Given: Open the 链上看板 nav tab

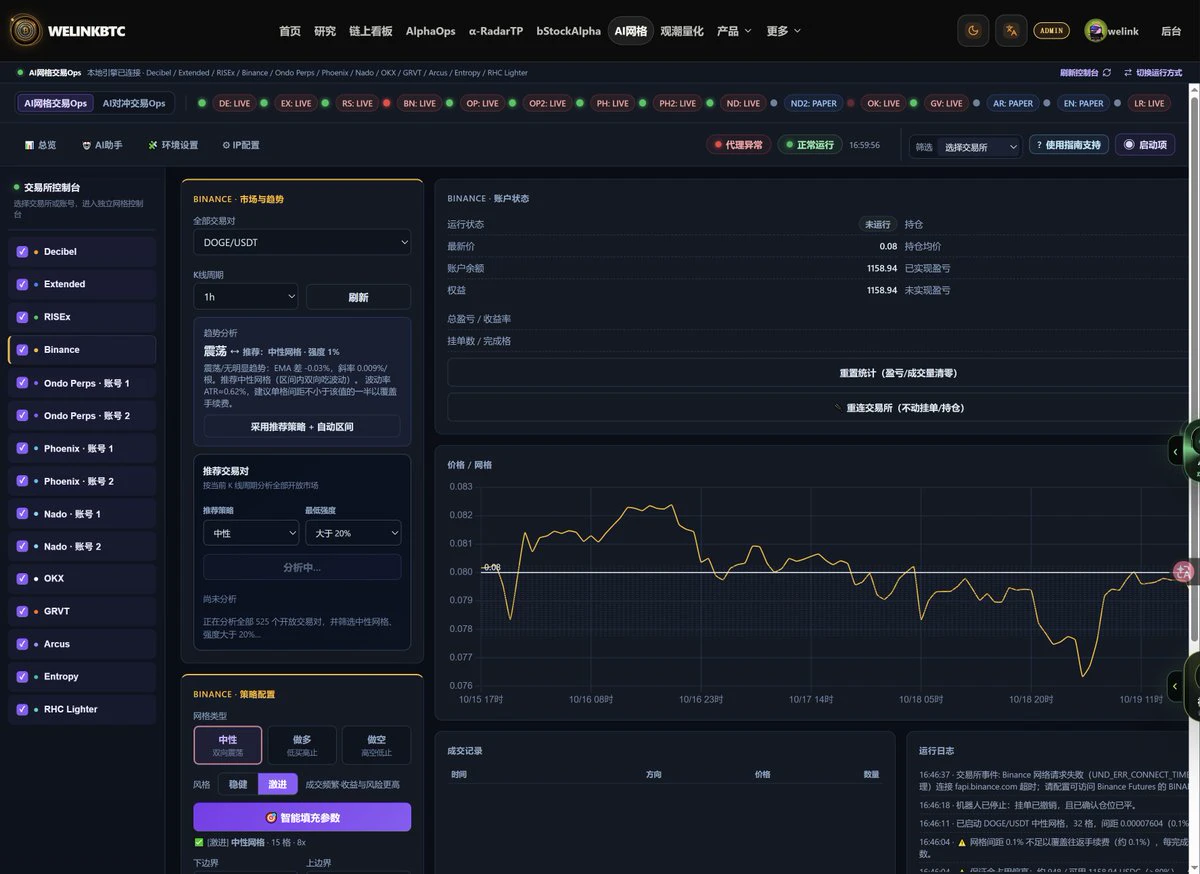Looking at the screenshot, I should coord(369,31).
